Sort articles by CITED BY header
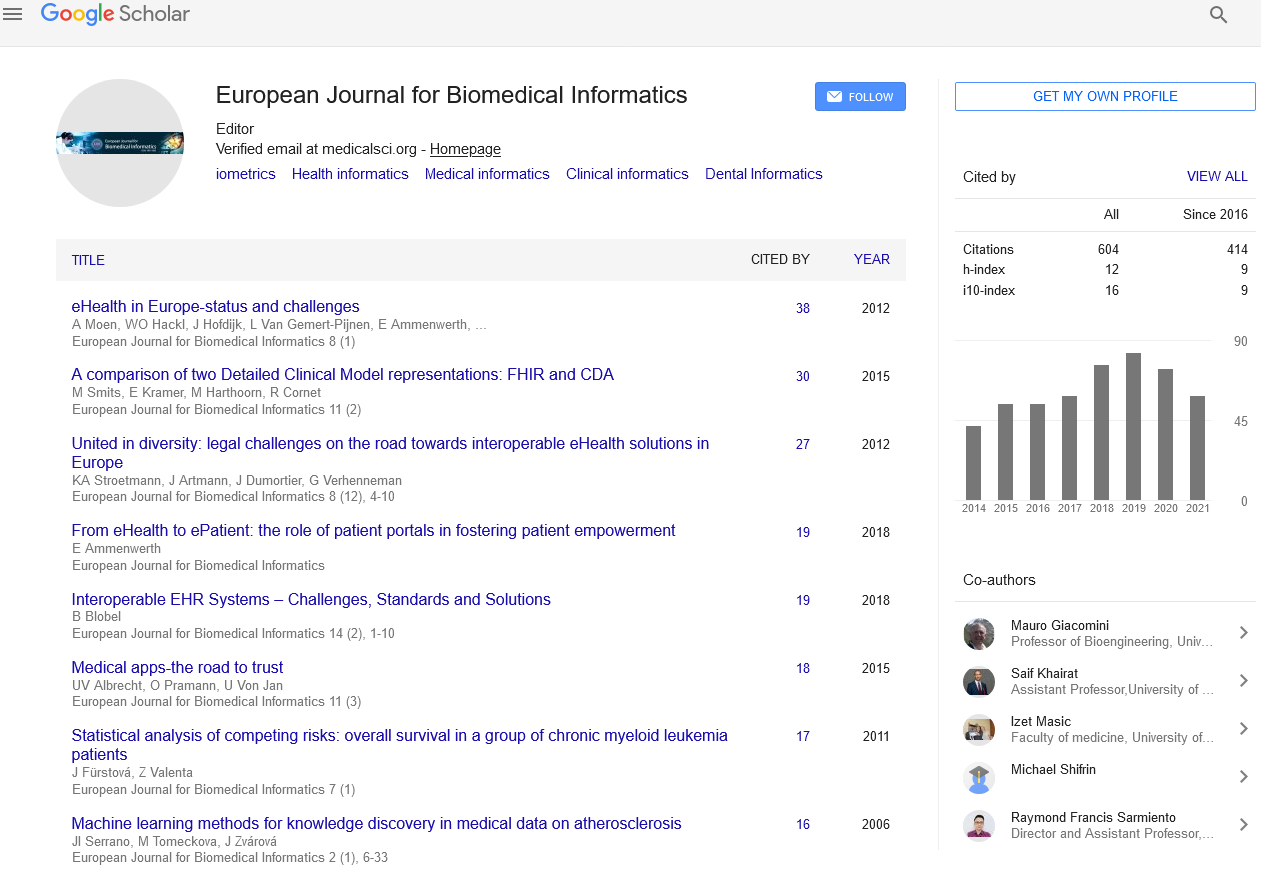1261x873 pixels. [780, 260]
